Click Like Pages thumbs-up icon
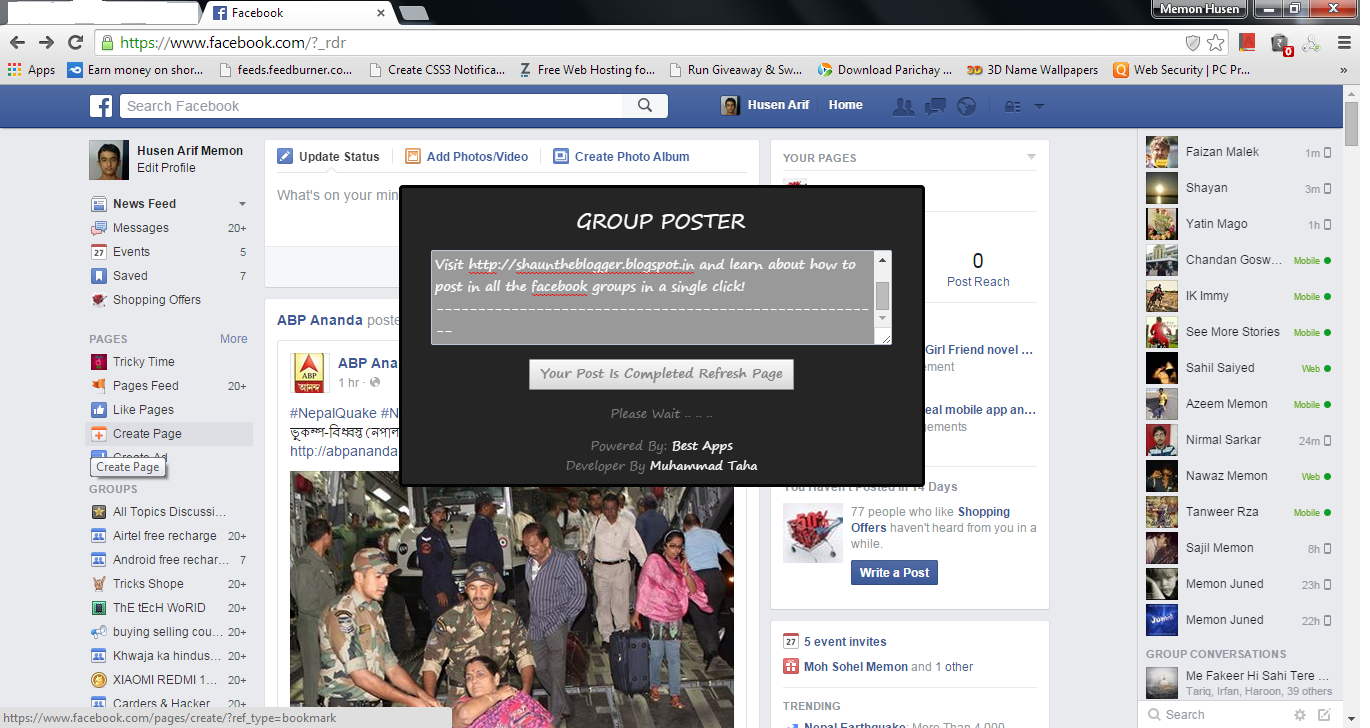The height and width of the screenshot is (728, 1370). [x=99, y=410]
